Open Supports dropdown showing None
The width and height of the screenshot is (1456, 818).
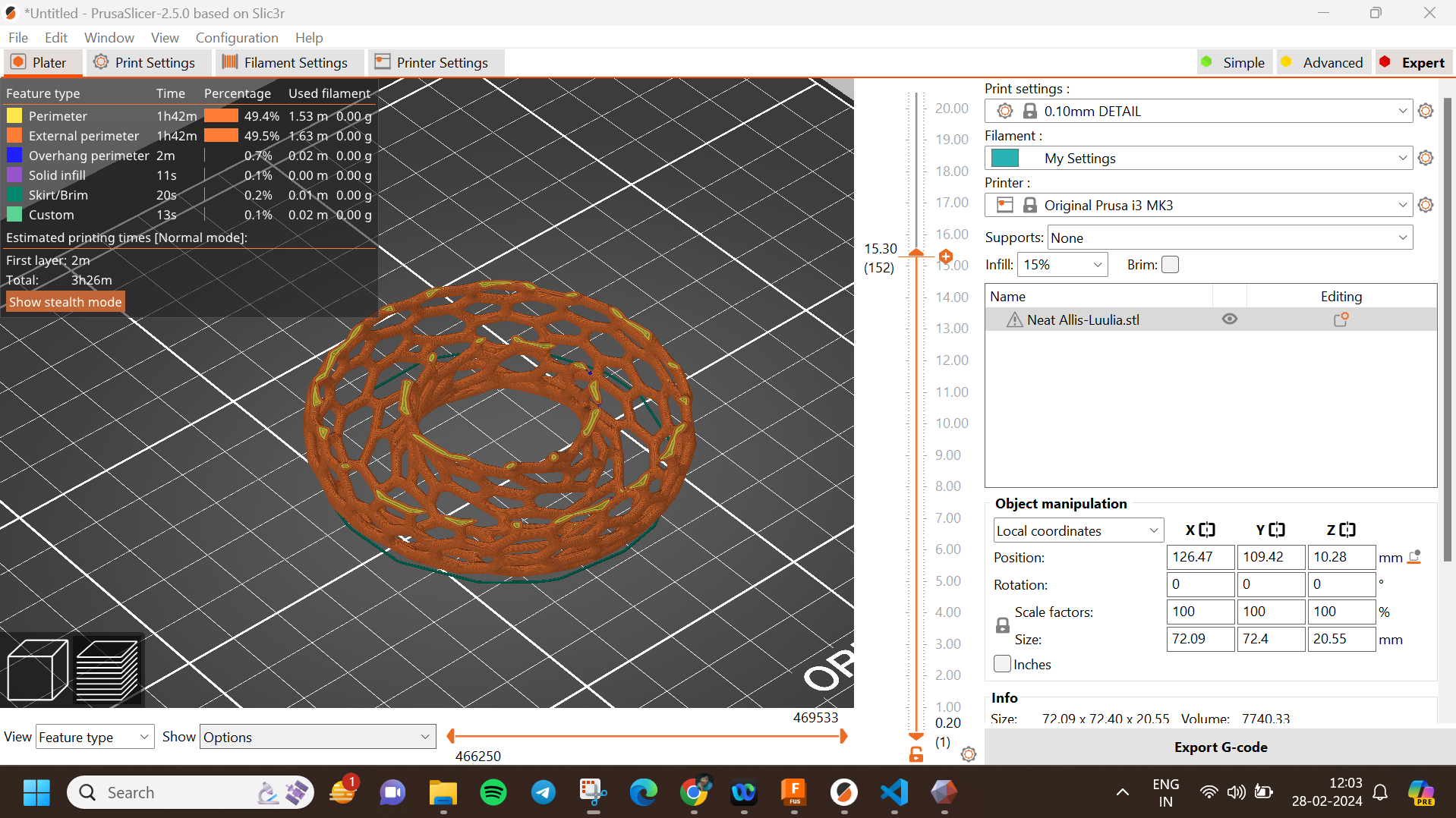point(1230,238)
